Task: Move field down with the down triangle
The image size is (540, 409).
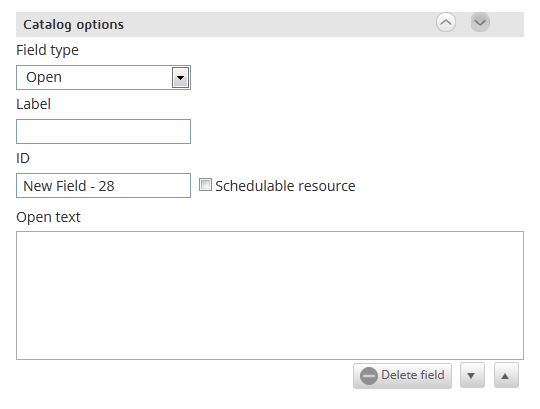Action: [x=472, y=376]
